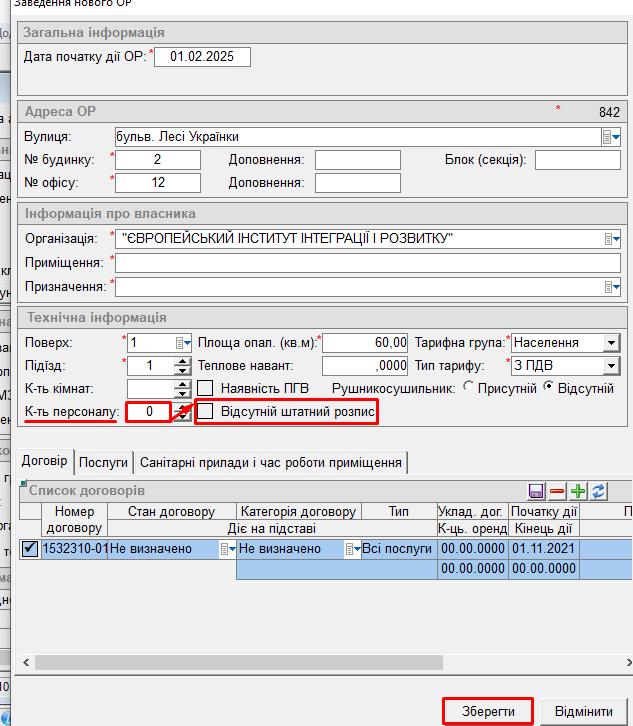Uncheck the contract row 1532310-01 checkbox
The image size is (633, 726).
(30, 548)
